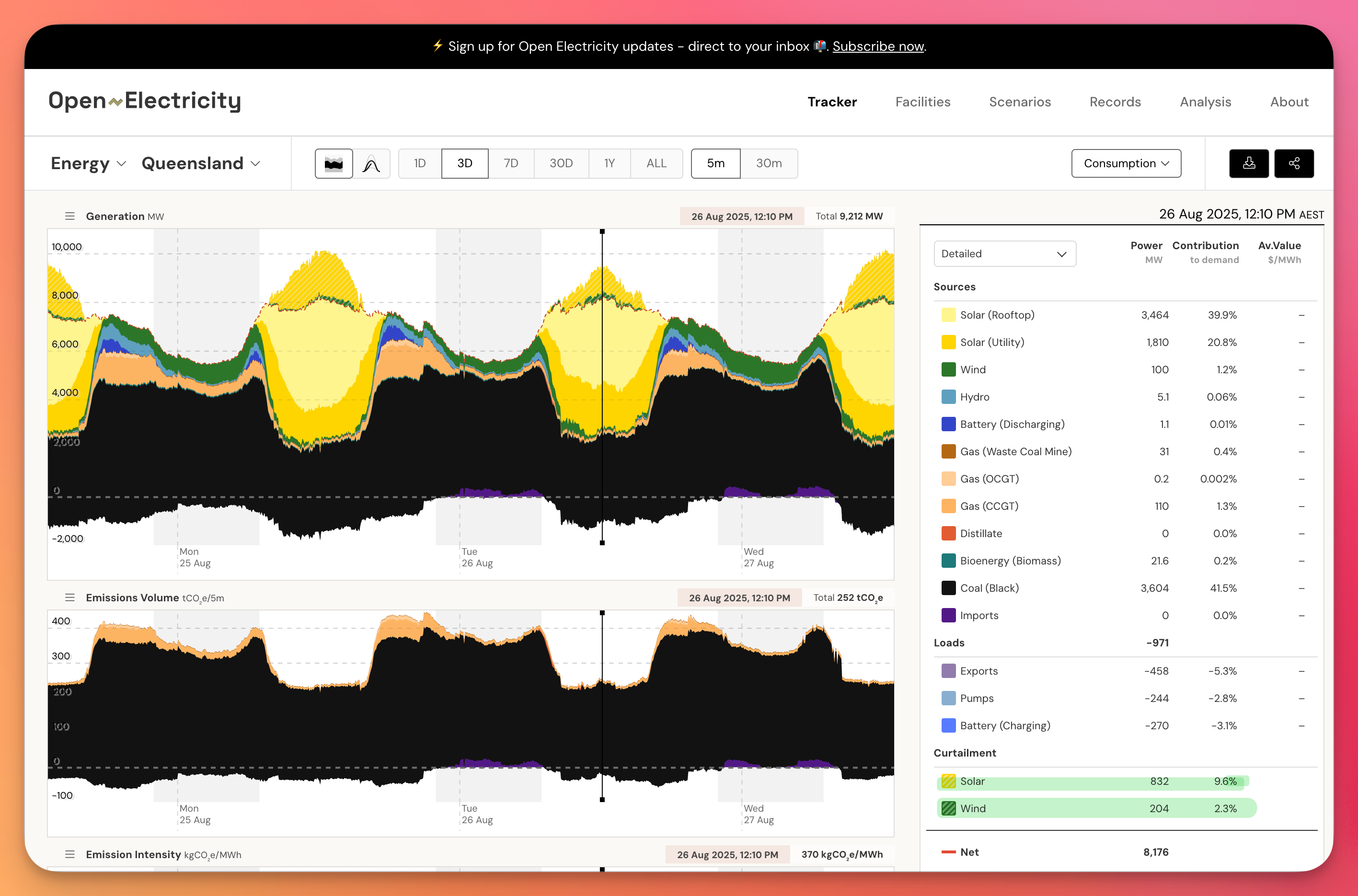This screenshot has width=1358, height=896.
Task: Toggle the Solar (Rooftop) series swatch
Action: pyautogui.click(x=948, y=315)
